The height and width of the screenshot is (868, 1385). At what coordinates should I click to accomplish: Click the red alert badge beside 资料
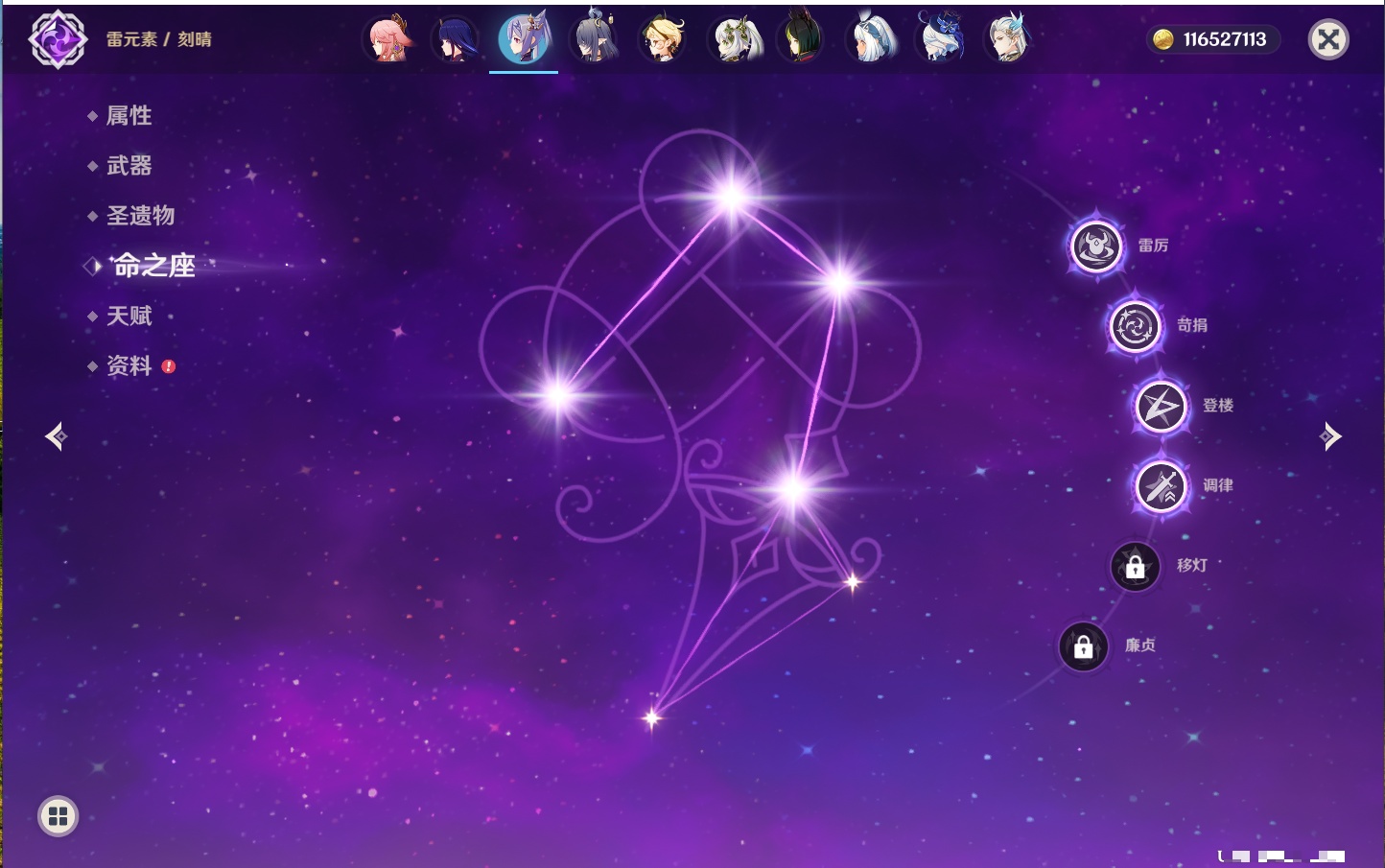pos(169,365)
